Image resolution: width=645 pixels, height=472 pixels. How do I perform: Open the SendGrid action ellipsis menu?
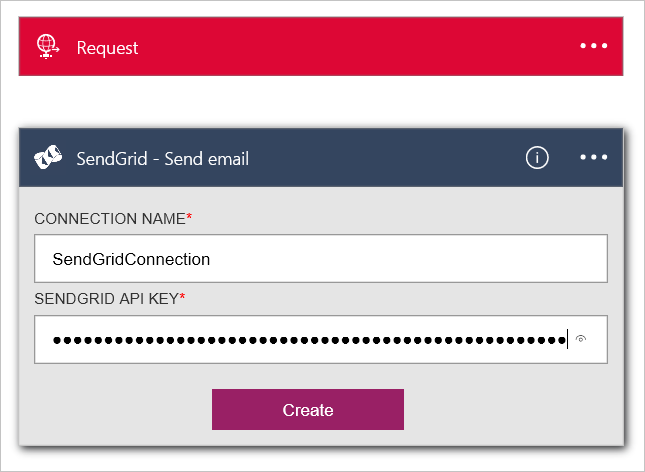click(x=594, y=157)
